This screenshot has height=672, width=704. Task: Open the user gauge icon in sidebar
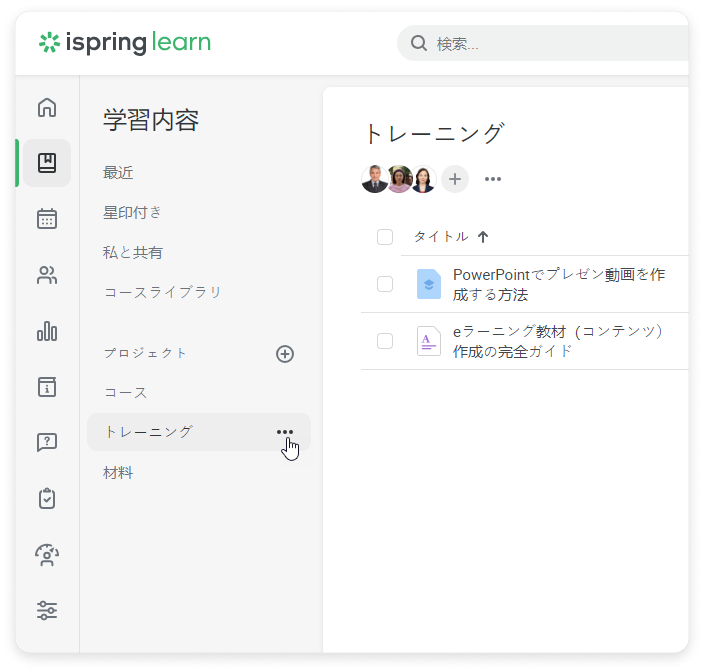[47, 555]
